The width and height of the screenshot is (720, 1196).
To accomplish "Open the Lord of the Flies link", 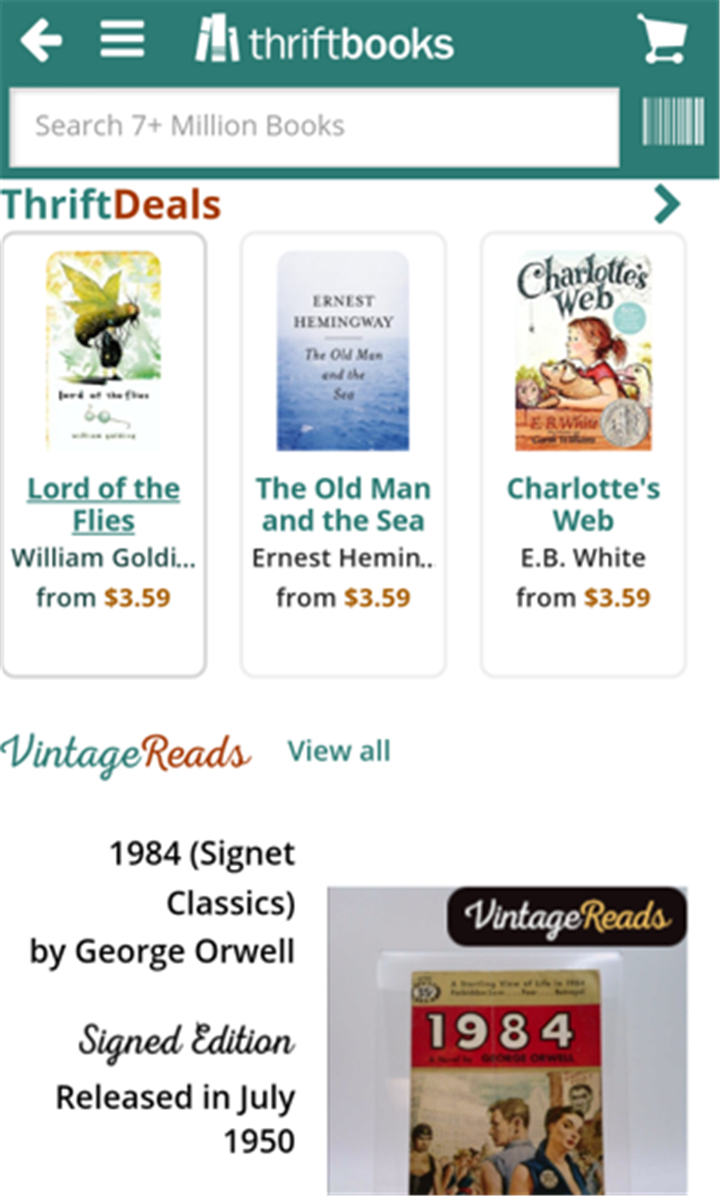I will (104, 504).
